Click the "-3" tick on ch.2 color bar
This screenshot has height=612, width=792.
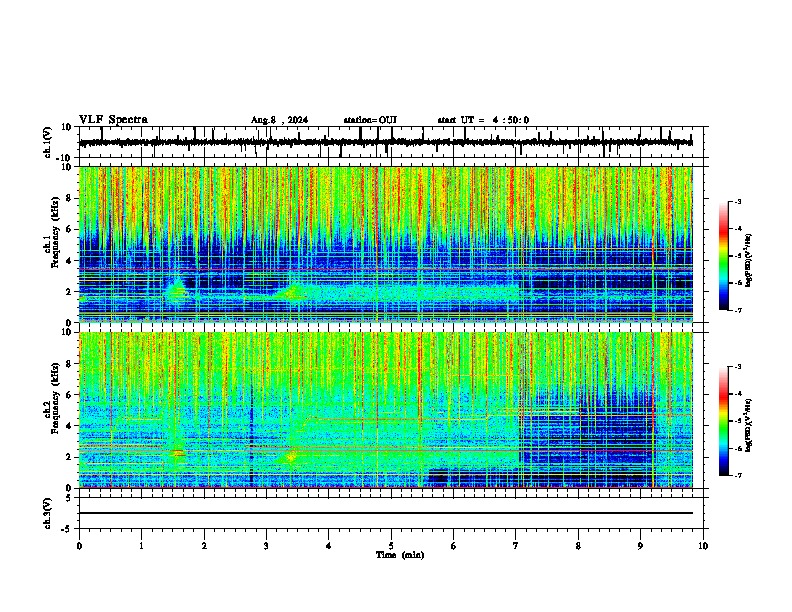(x=738, y=367)
